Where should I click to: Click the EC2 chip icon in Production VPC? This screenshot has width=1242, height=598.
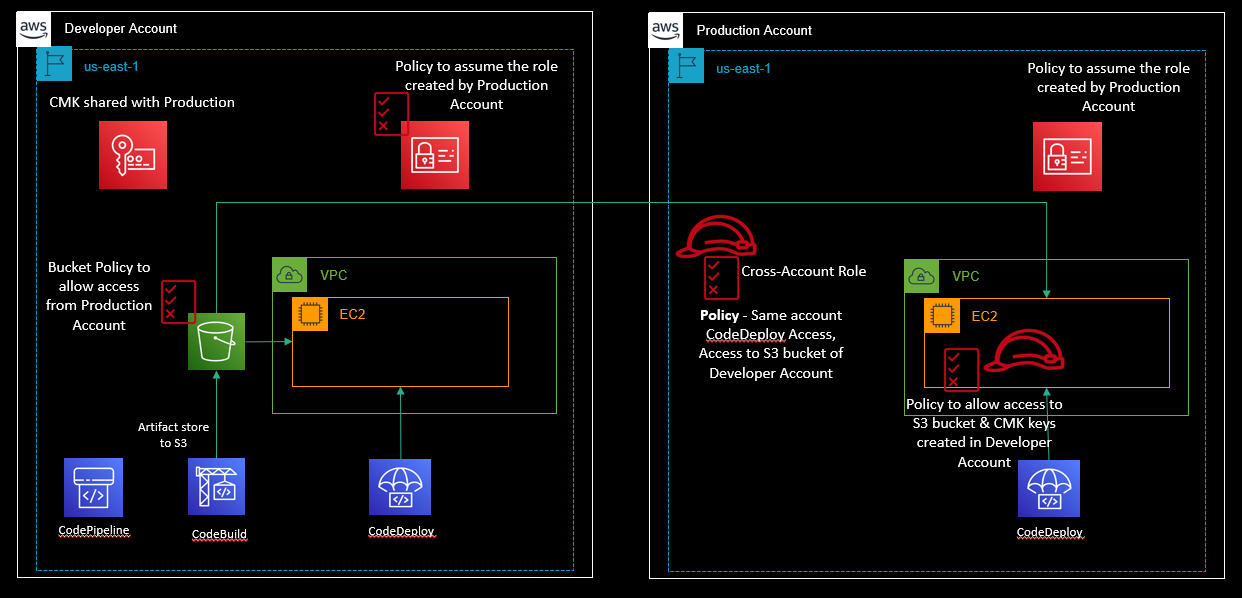[x=941, y=314]
